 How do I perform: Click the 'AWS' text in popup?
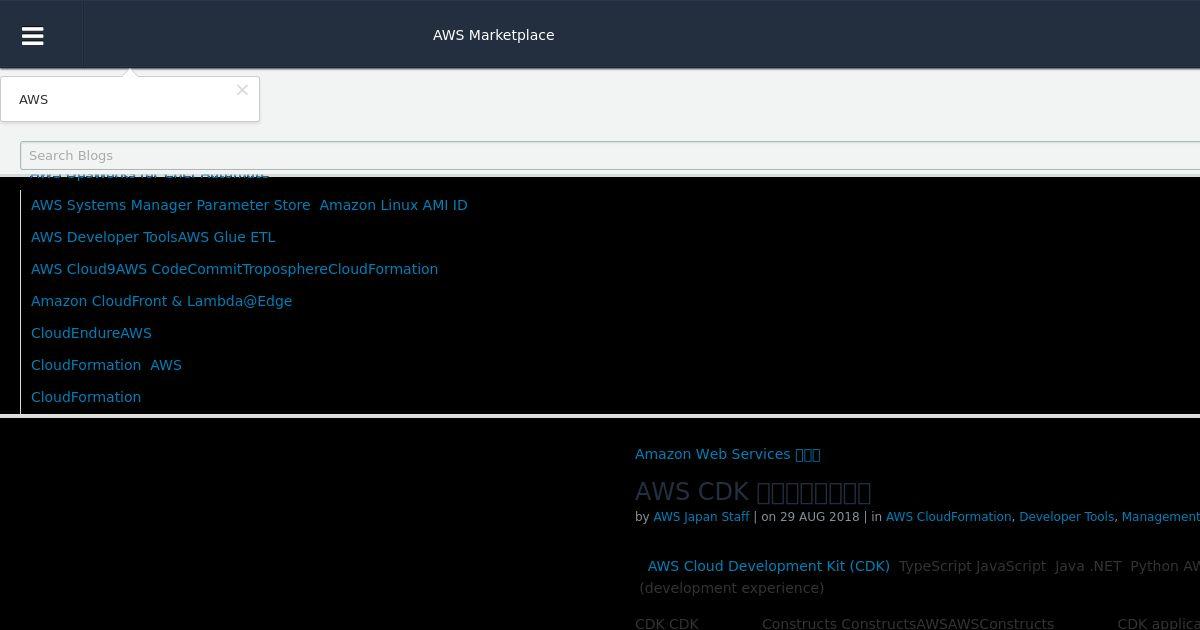click(33, 100)
